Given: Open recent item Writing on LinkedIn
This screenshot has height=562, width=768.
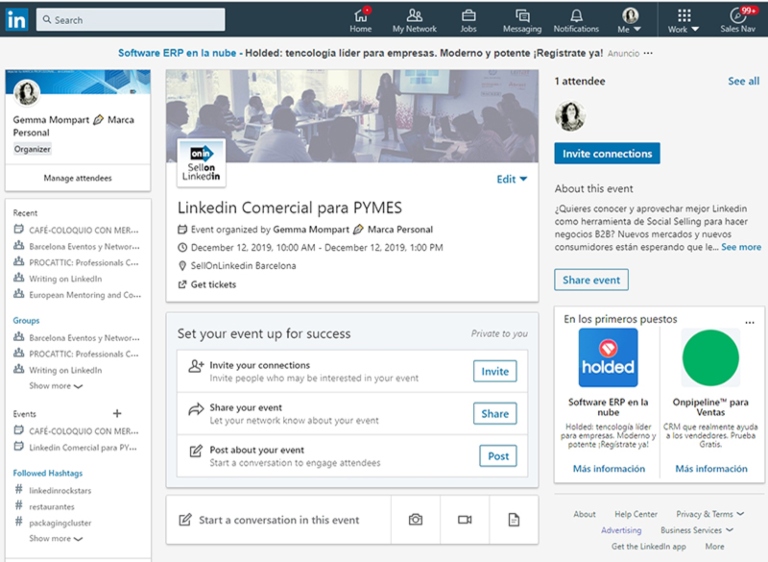Looking at the screenshot, I should pyautogui.click(x=66, y=279).
